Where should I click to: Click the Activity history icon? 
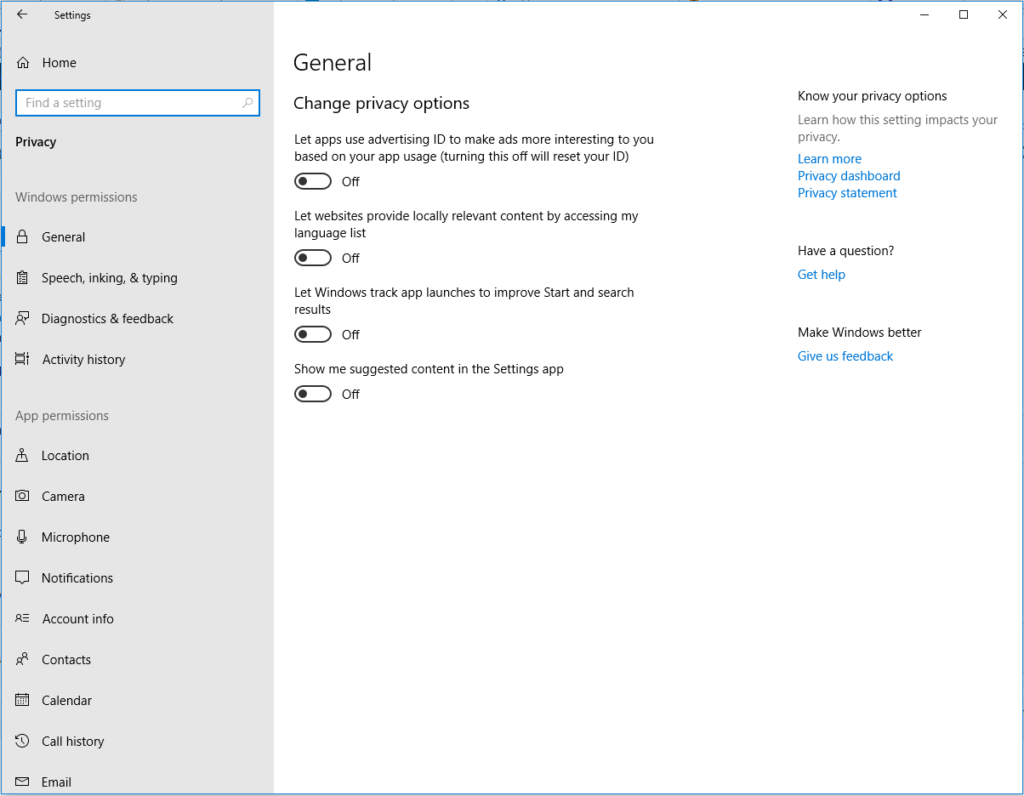[22, 360]
